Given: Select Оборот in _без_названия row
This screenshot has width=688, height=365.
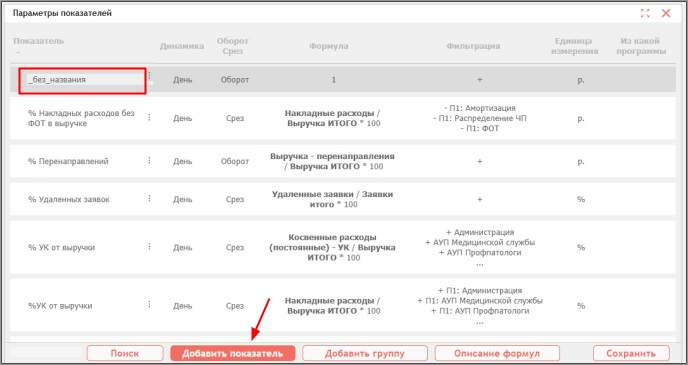Looking at the screenshot, I should click(235, 80).
